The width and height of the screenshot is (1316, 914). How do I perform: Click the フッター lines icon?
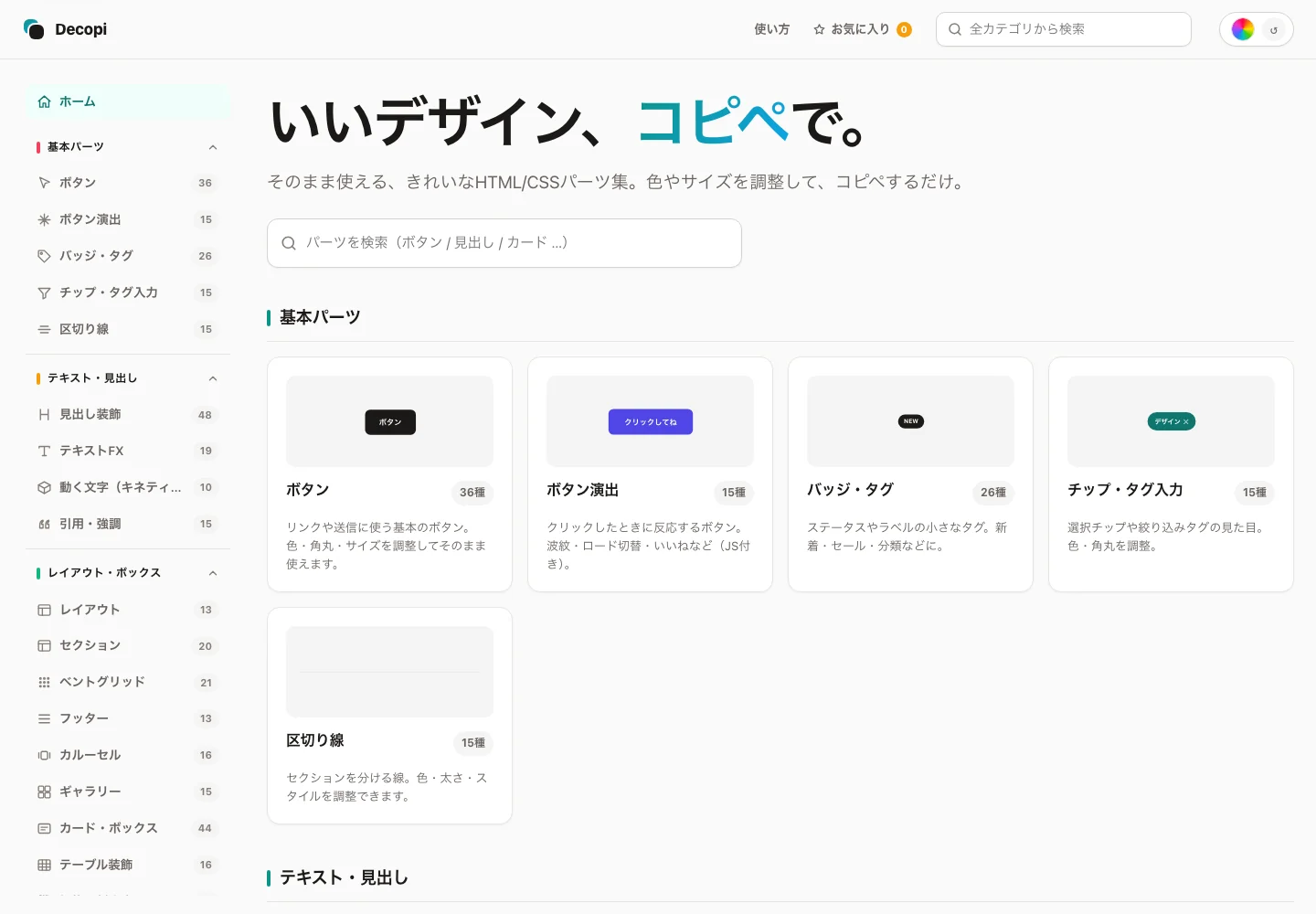[44, 718]
